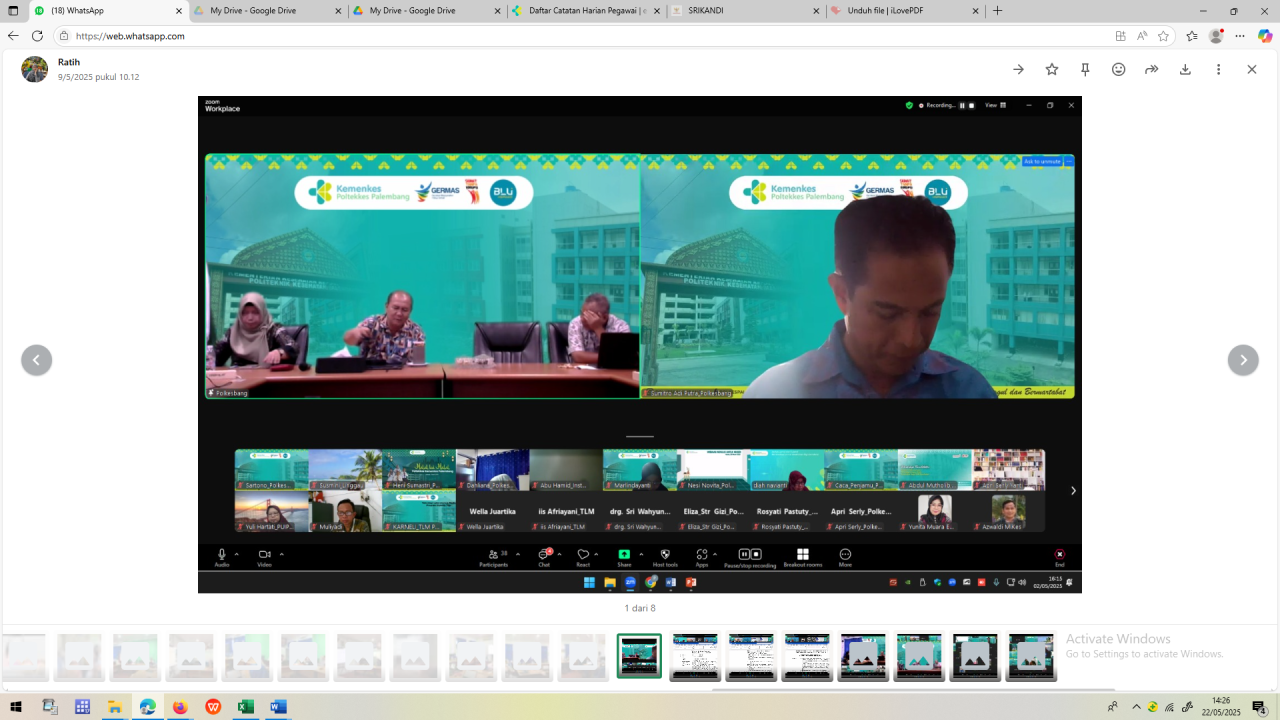Select the last thumbnail in the strip

point(1031,657)
